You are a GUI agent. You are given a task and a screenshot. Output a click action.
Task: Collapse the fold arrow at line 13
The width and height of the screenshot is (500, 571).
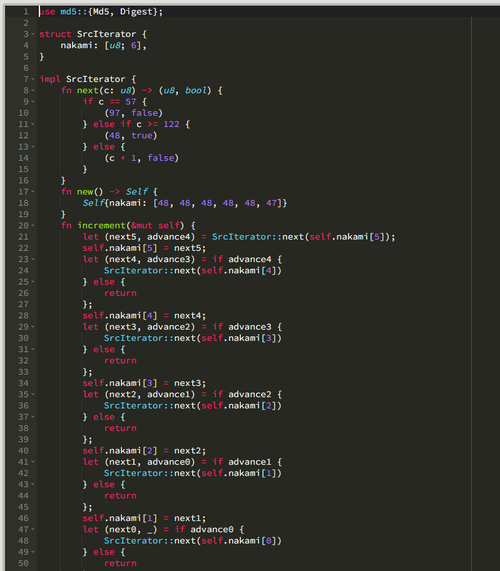33,147
